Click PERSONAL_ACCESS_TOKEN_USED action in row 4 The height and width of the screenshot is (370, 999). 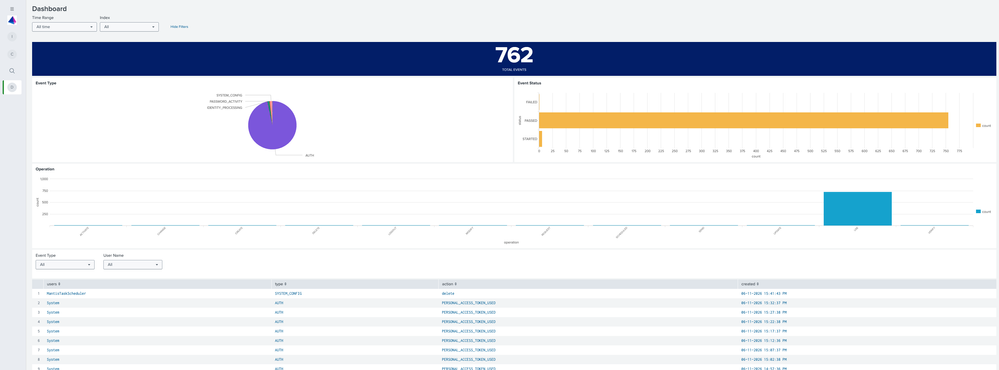pos(468,322)
